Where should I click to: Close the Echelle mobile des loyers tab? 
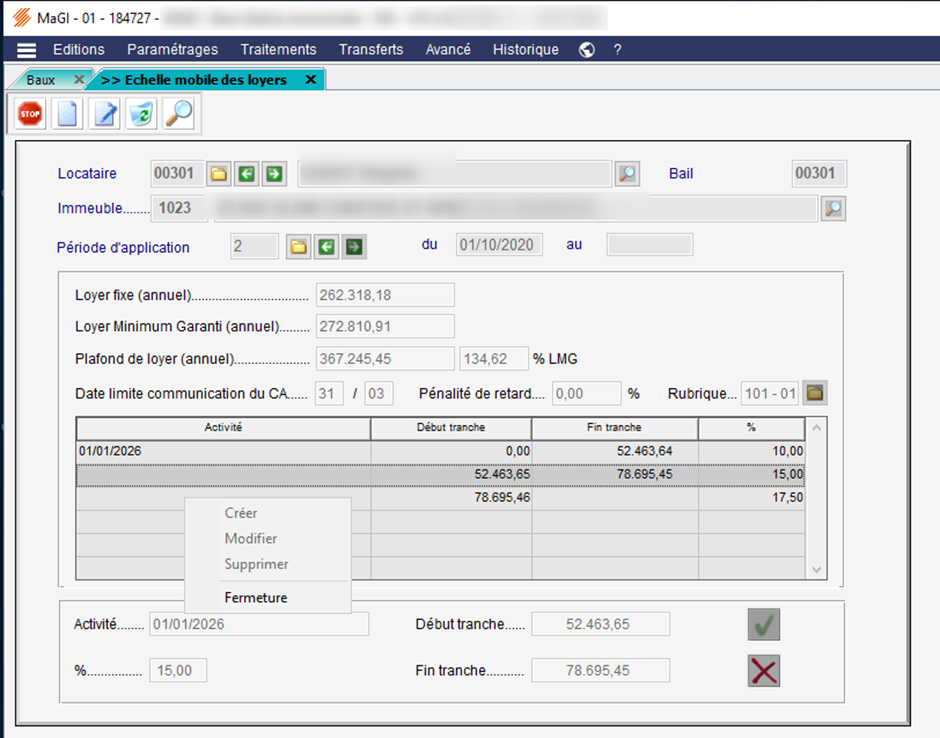[310, 80]
